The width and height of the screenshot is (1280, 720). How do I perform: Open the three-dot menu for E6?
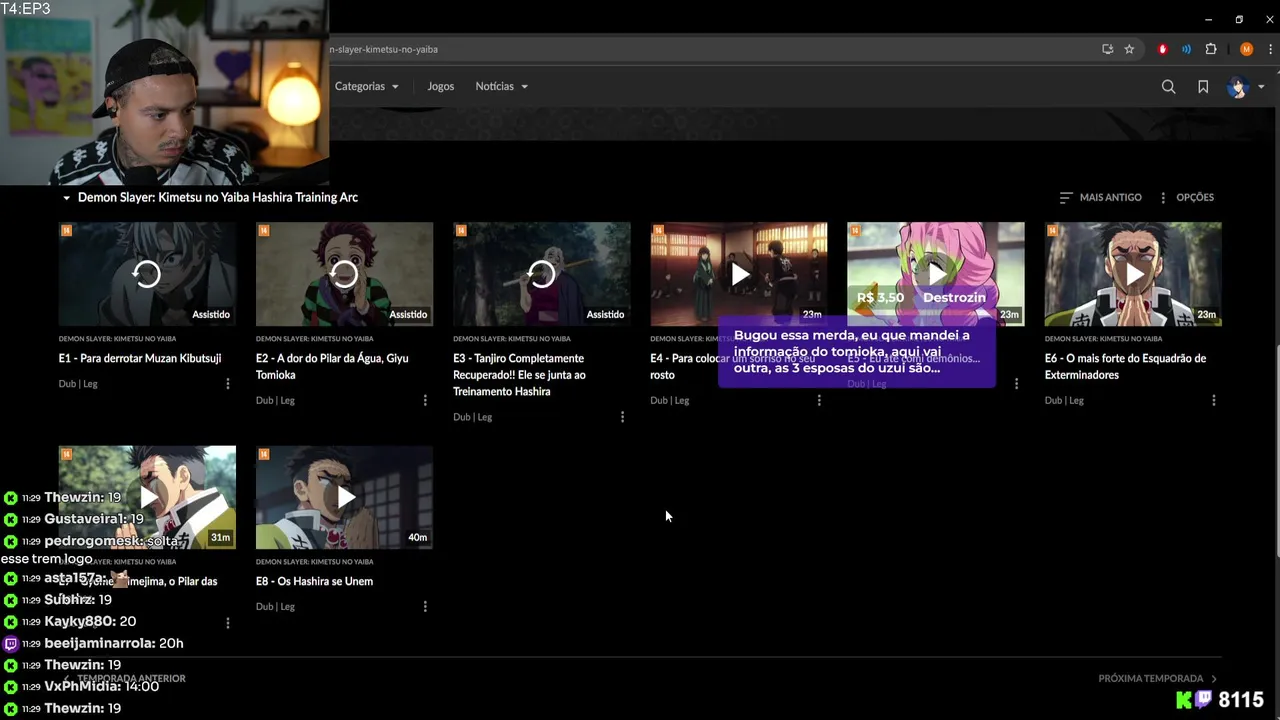coord(1214,401)
